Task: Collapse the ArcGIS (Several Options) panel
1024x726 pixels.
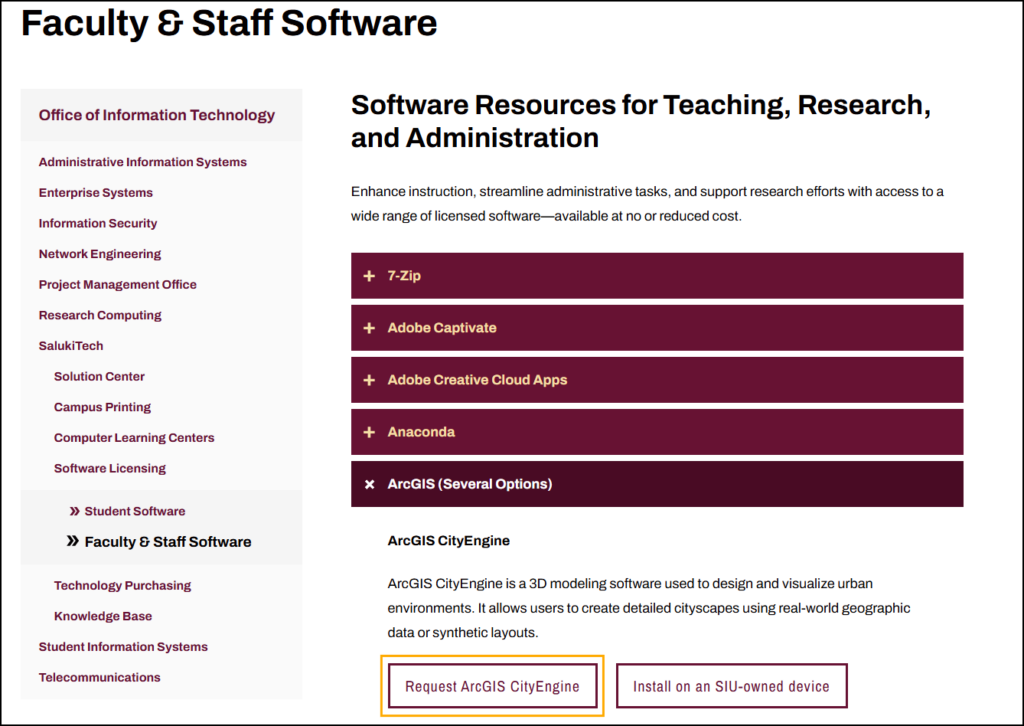Action: [656, 484]
